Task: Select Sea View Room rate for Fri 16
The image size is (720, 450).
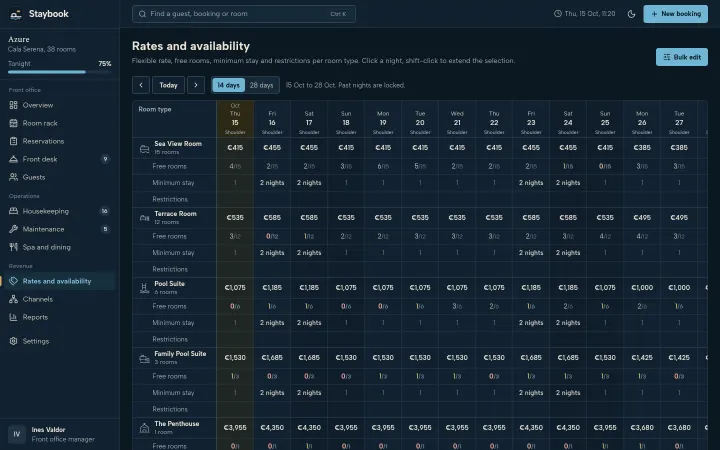Action: [272, 148]
